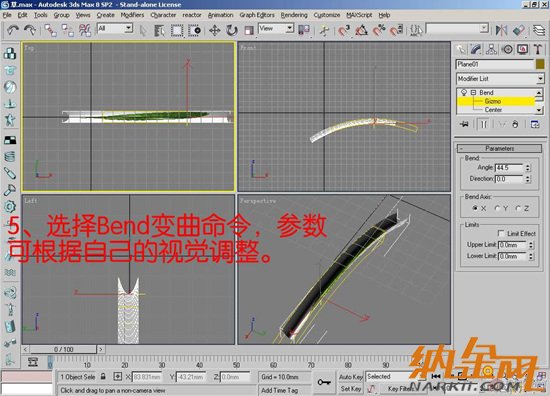Toggle Window/Crossing selection mode
This screenshot has width=550, height=396.
pyautogui.click(x=194, y=31)
